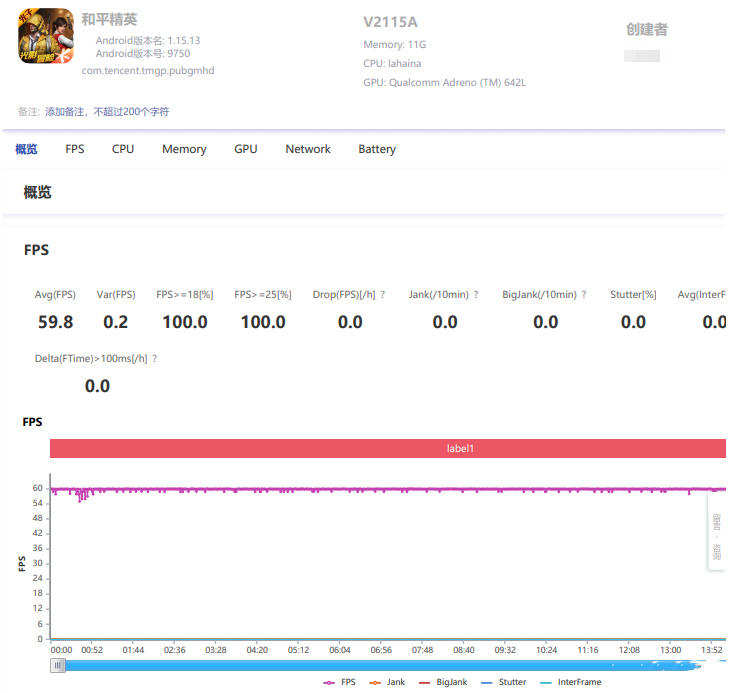Switch to the CPU tab

[123, 149]
